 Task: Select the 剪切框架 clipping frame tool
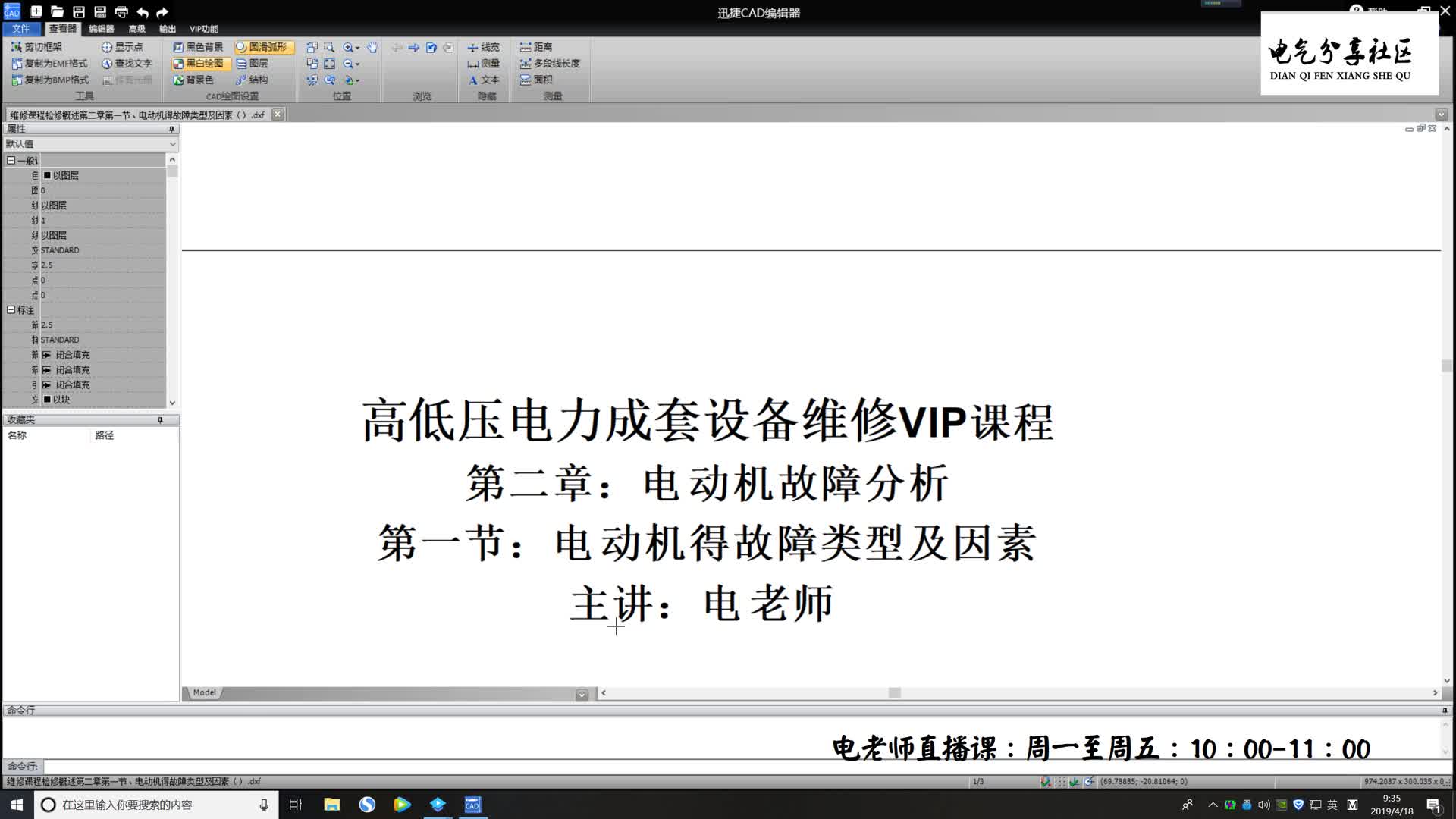(37, 47)
